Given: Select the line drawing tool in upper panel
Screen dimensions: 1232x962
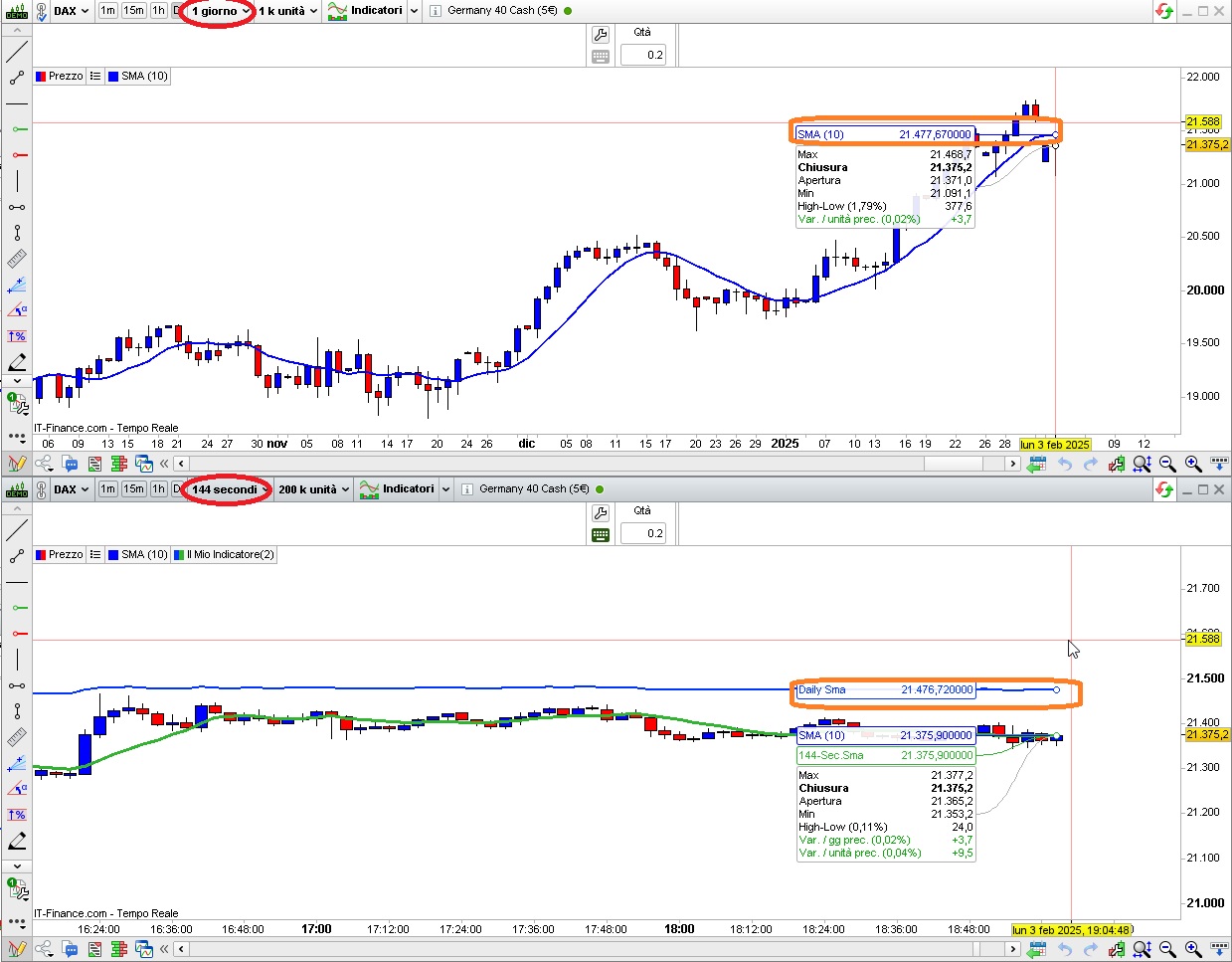Looking at the screenshot, I should [17, 52].
